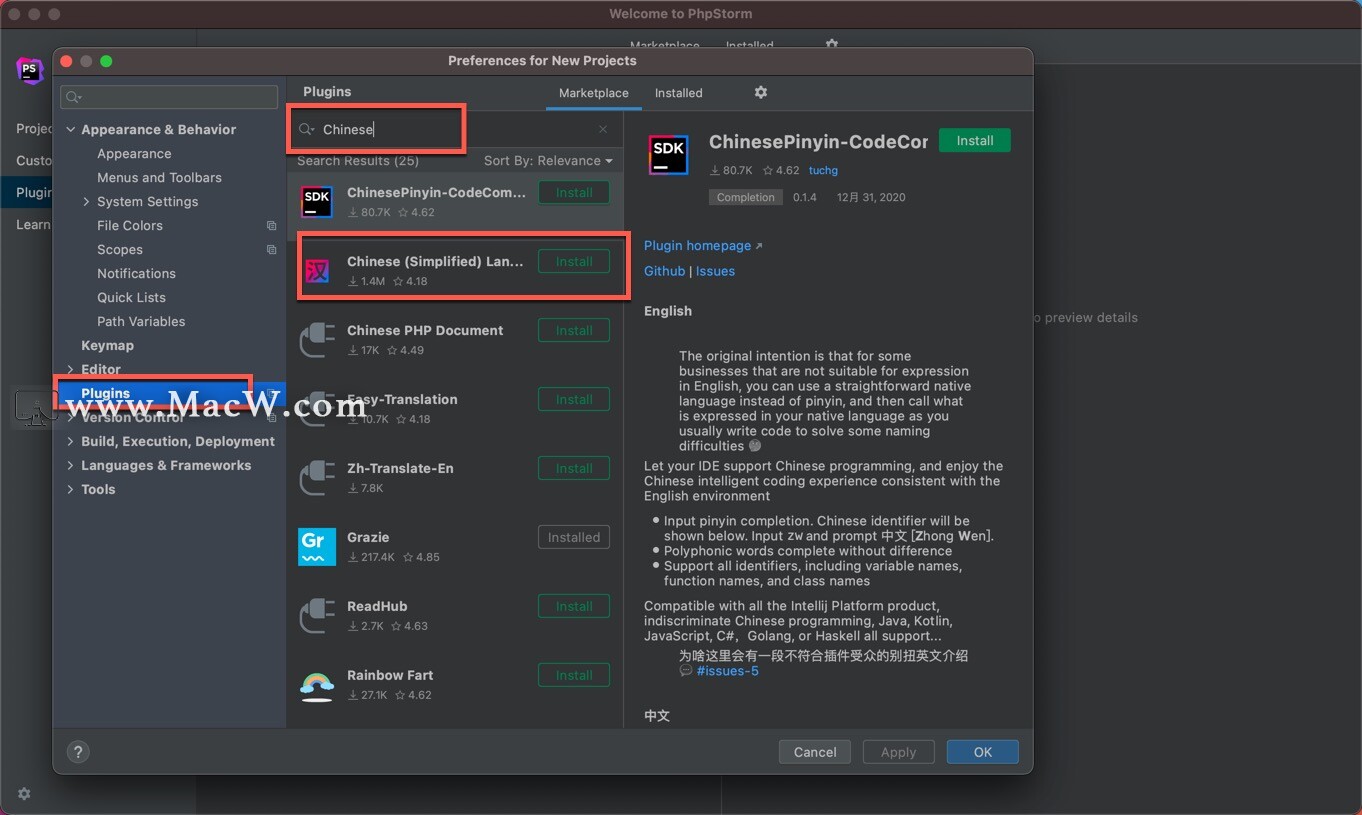Clear the plugin search field with X
This screenshot has height=815, width=1362.
(603, 129)
